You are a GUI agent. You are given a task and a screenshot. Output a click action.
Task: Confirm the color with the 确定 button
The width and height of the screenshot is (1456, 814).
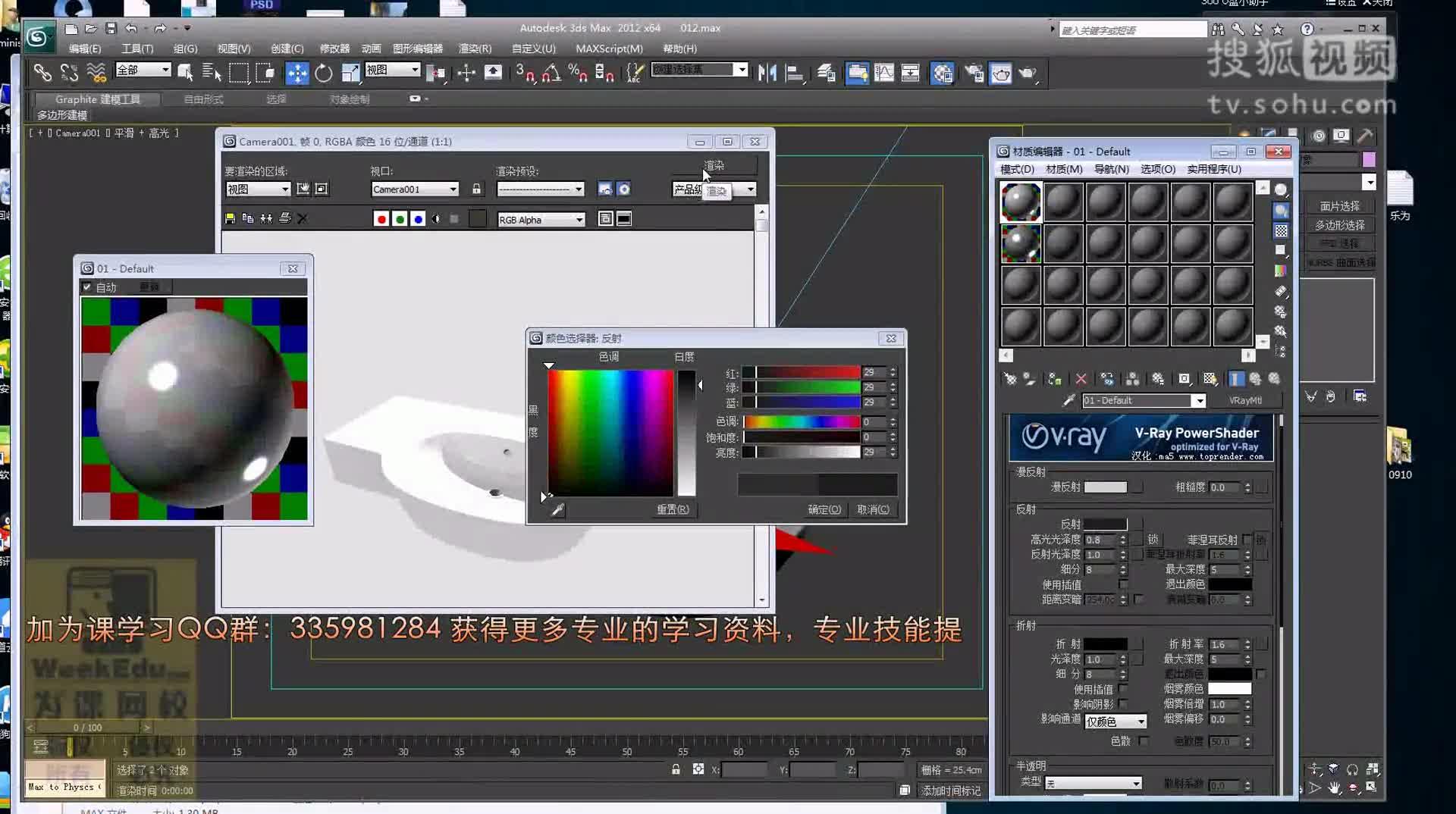pos(824,509)
